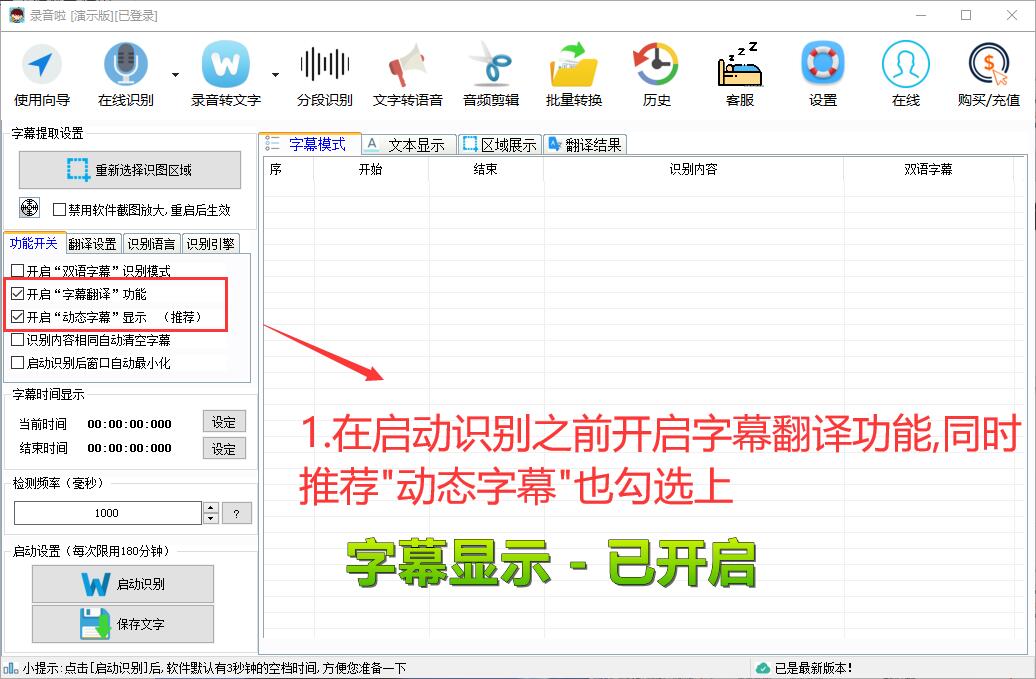Enable auto-minimize window after recognition starts
Viewport: 1036px width, 679px height.
pos(17,361)
